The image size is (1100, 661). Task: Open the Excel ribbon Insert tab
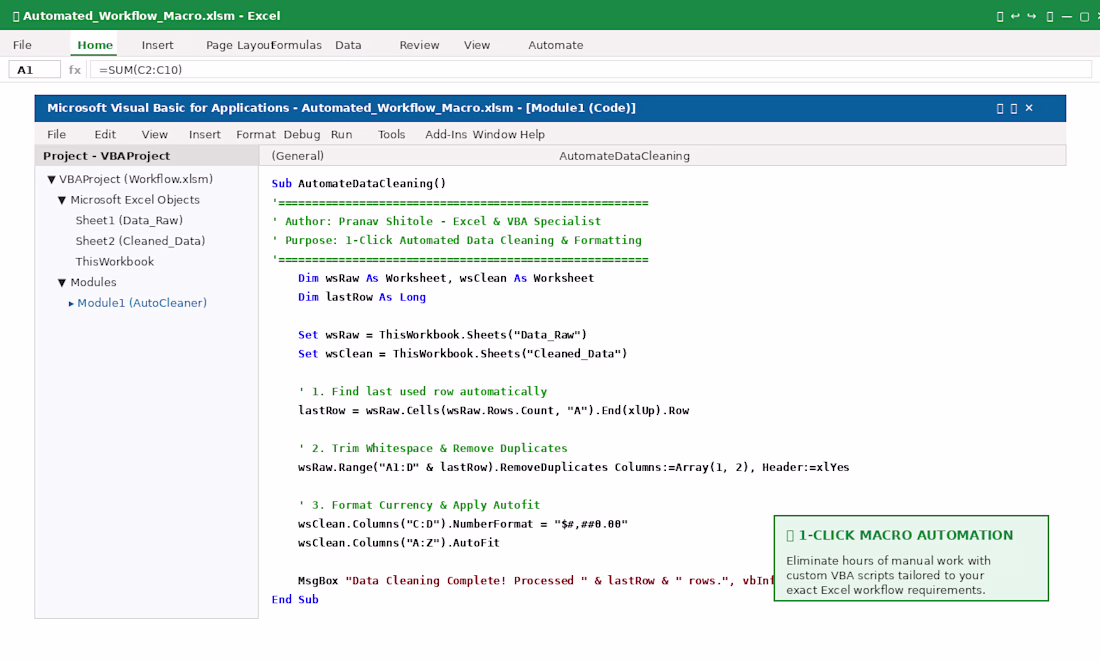(x=157, y=45)
